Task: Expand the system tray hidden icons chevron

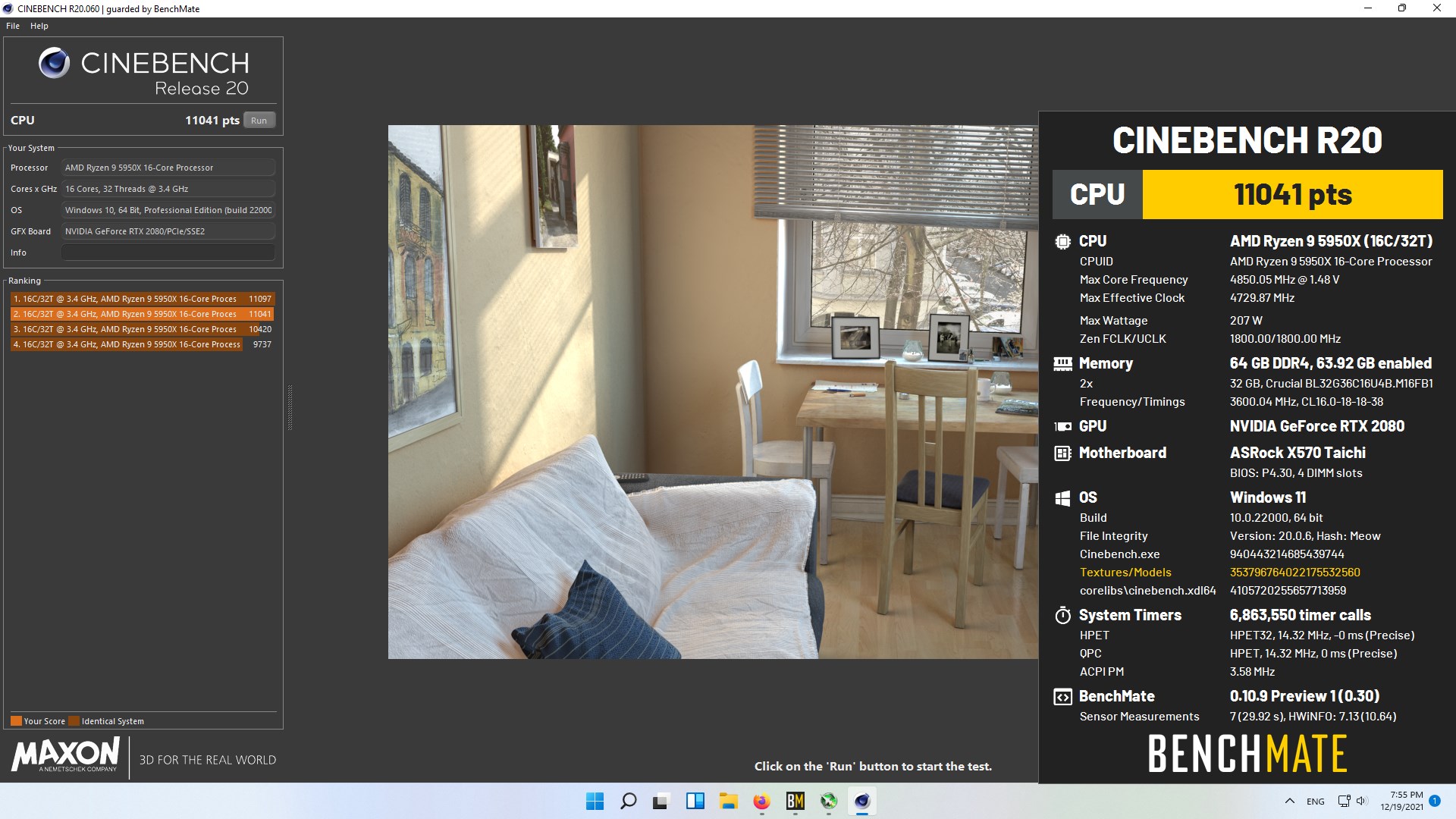Action: click(x=1290, y=801)
